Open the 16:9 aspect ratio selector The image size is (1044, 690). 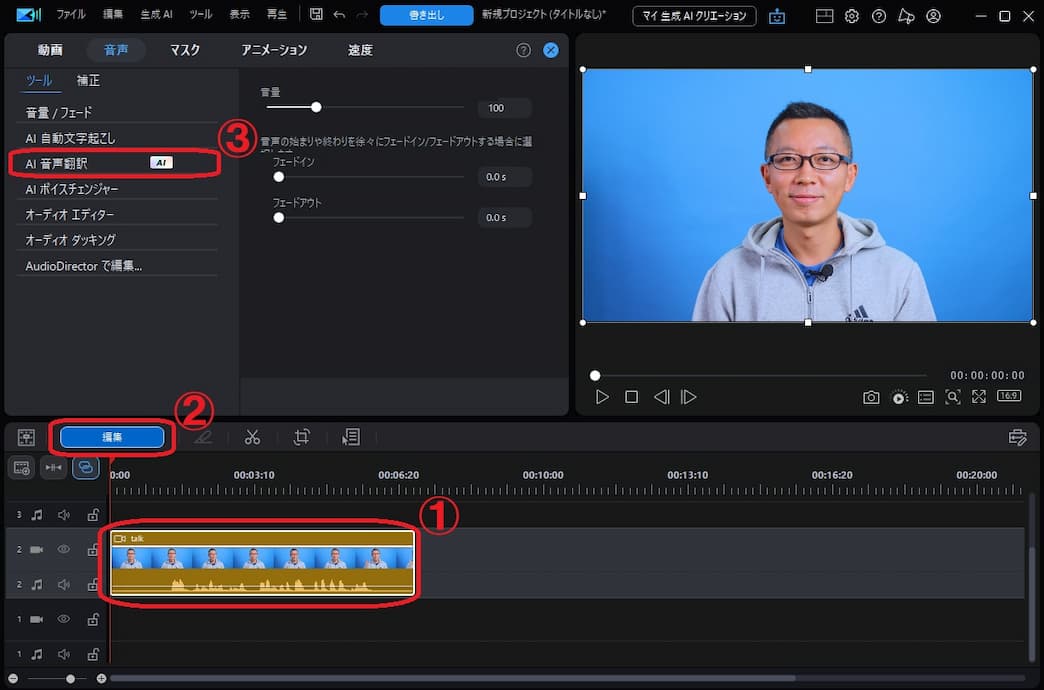1009,397
